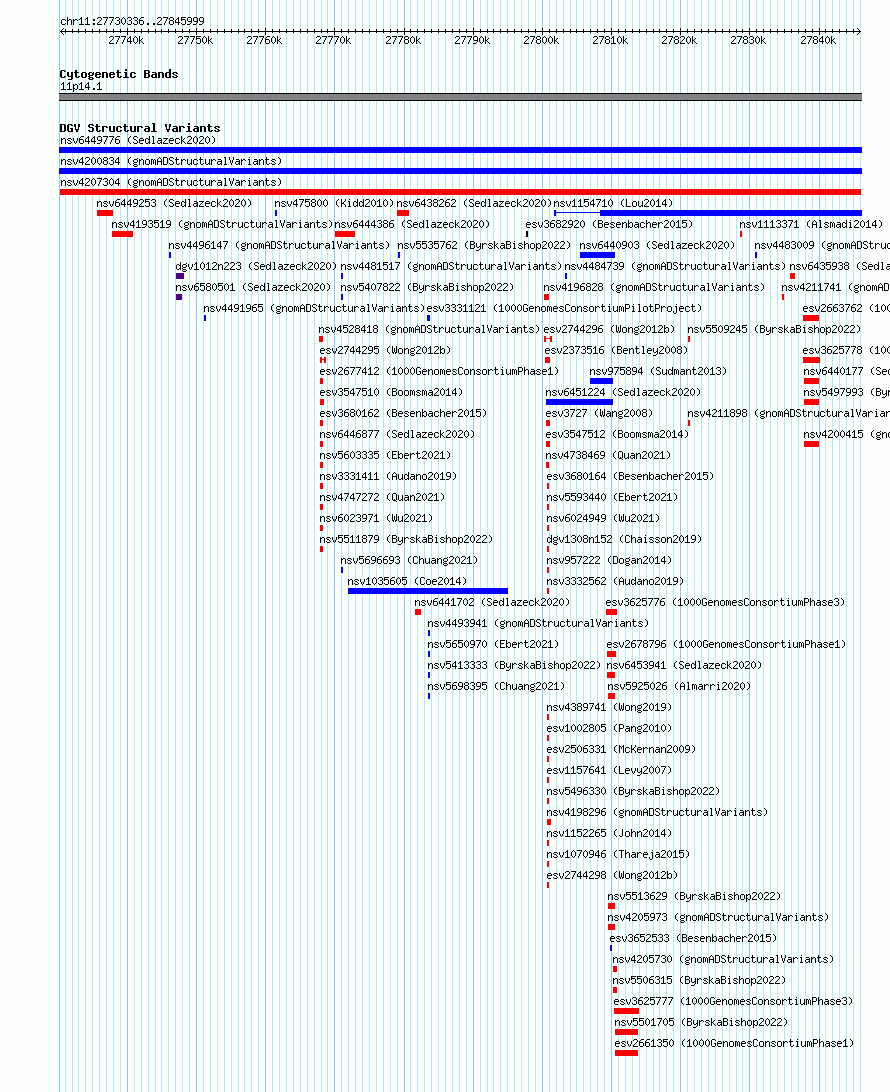Open the nsv4200834 gnomAD variant label
Image resolution: width=890 pixels, height=1092 pixels.
(x=171, y=161)
